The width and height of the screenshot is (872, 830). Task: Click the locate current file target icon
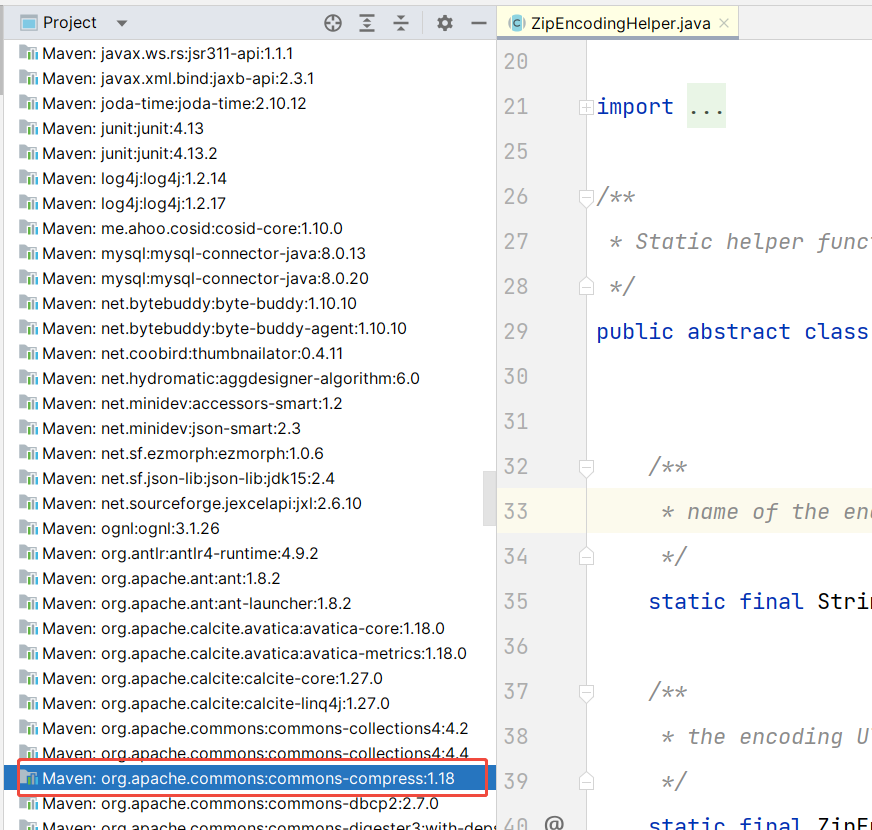coord(333,23)
